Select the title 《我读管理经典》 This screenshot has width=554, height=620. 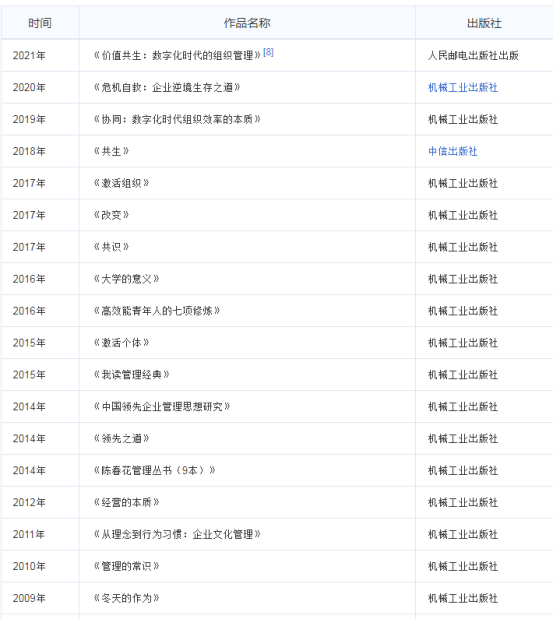pos(132,374)
